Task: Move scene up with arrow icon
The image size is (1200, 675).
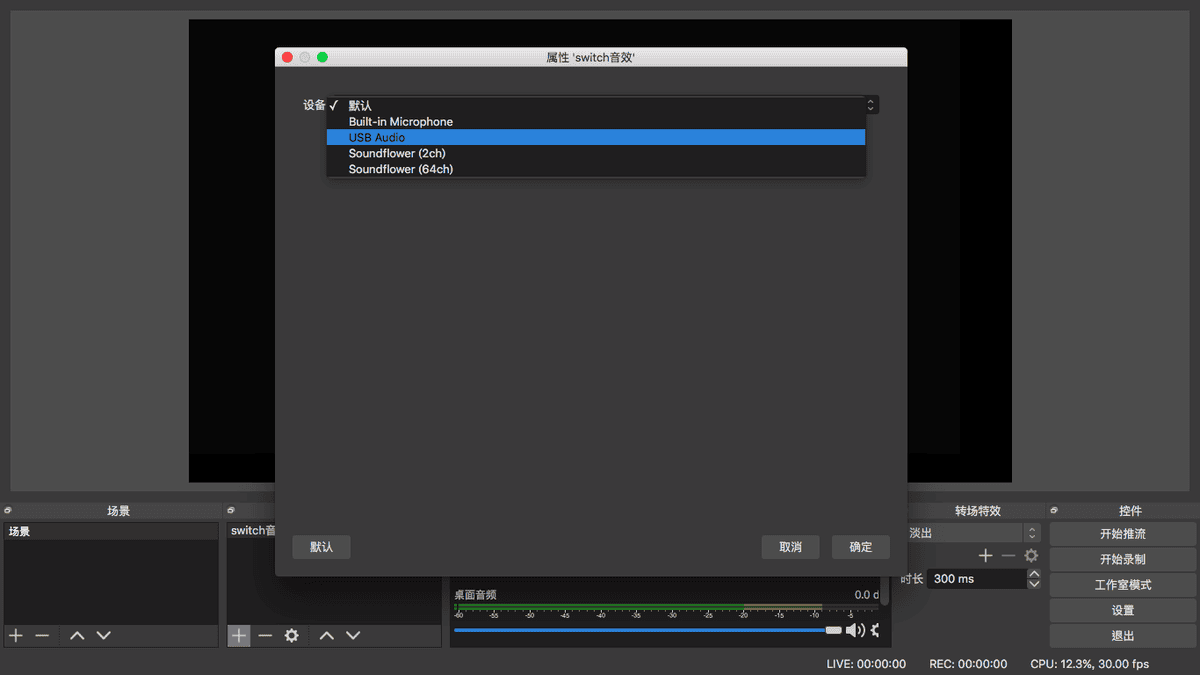Action: 77,635
